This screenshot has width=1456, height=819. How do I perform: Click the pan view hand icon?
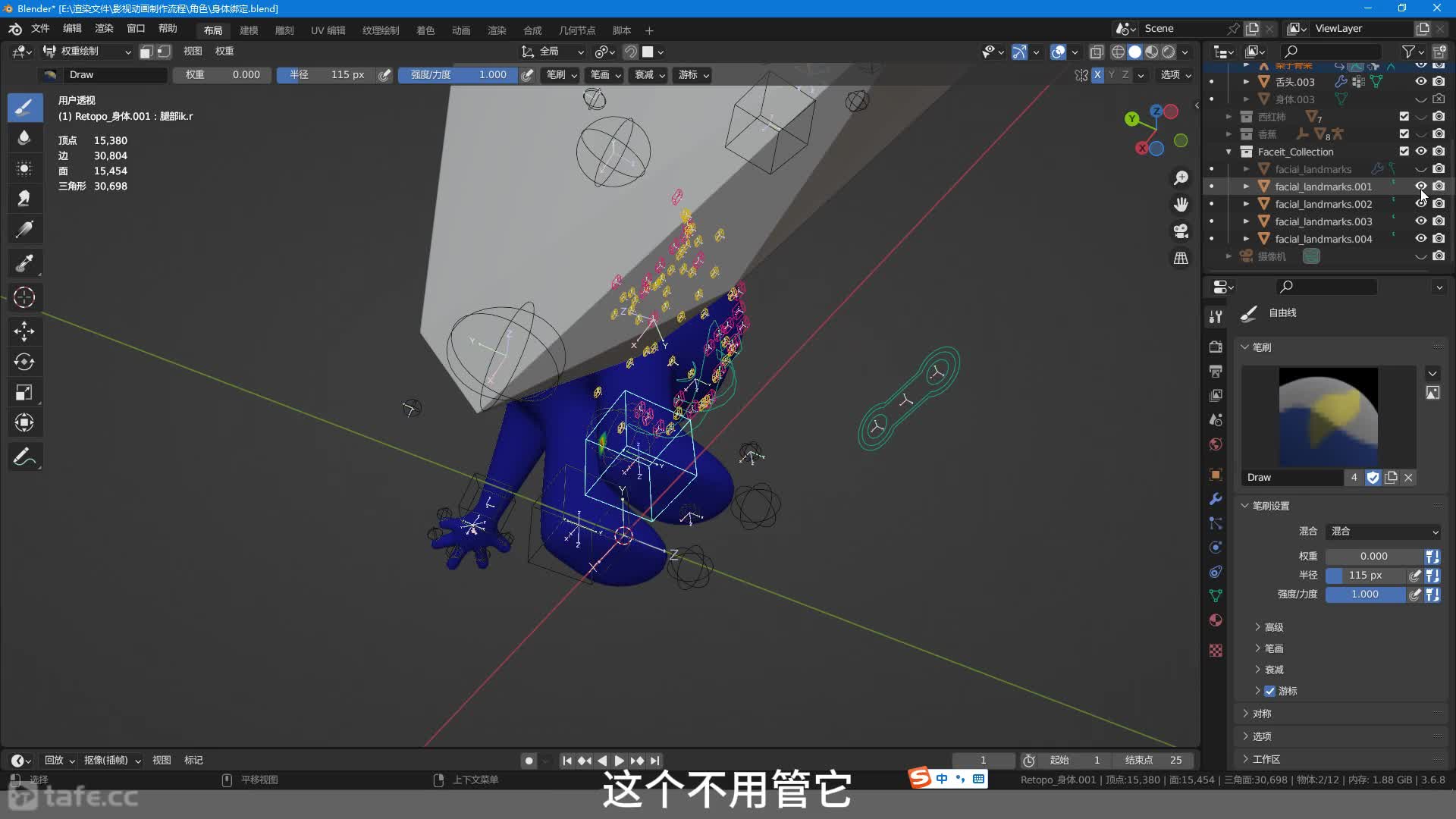1181,205
